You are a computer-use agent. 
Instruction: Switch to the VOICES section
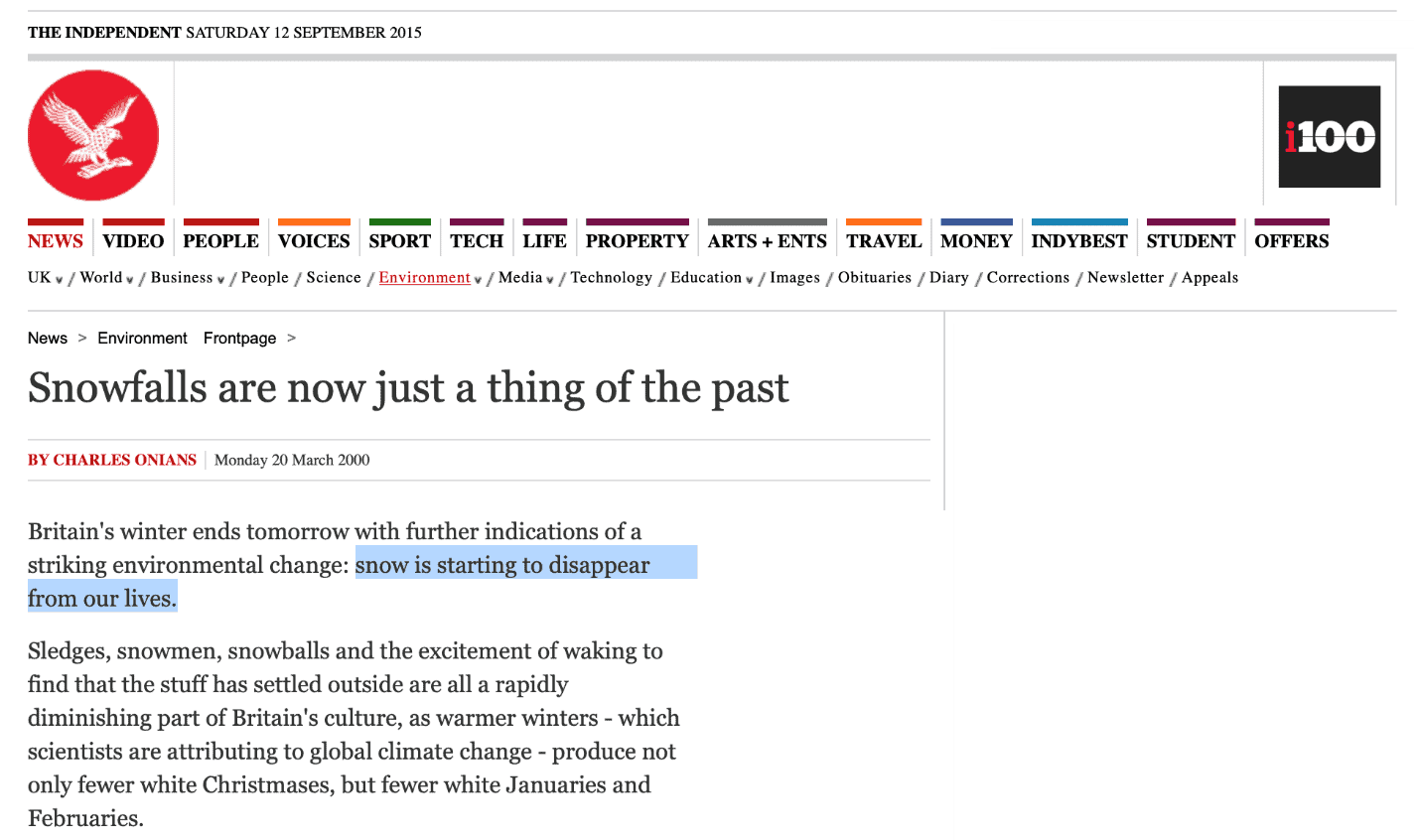tap(314, 241)
